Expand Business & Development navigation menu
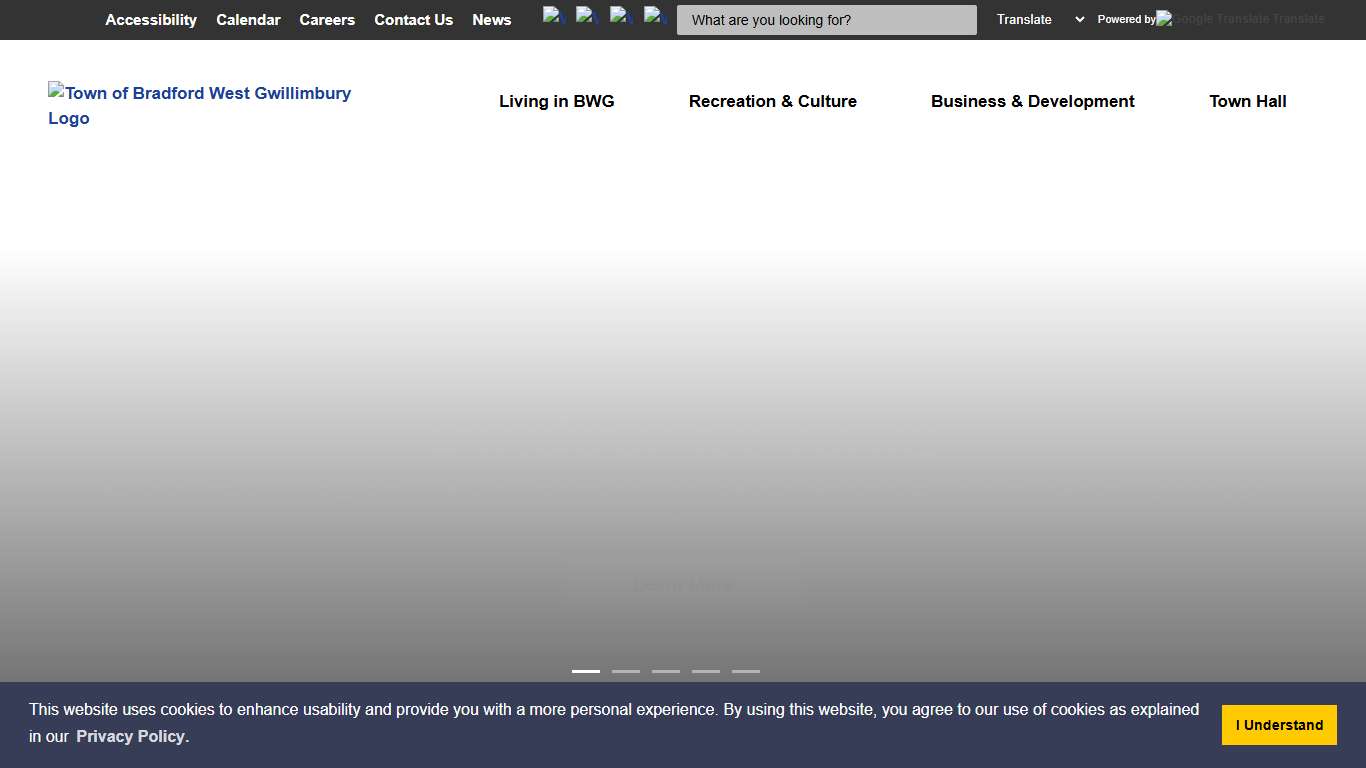This screenshot has width=1366, height=768. click(1032, 101)
